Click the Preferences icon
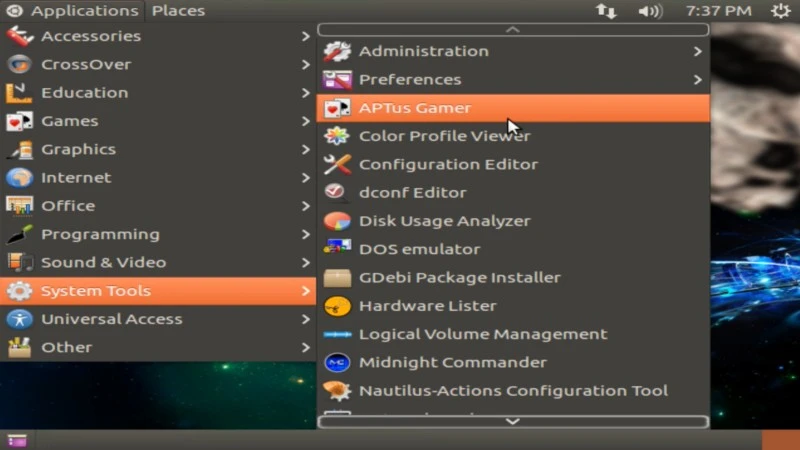The height and width of the screenshot is (450, 800). 337,80
